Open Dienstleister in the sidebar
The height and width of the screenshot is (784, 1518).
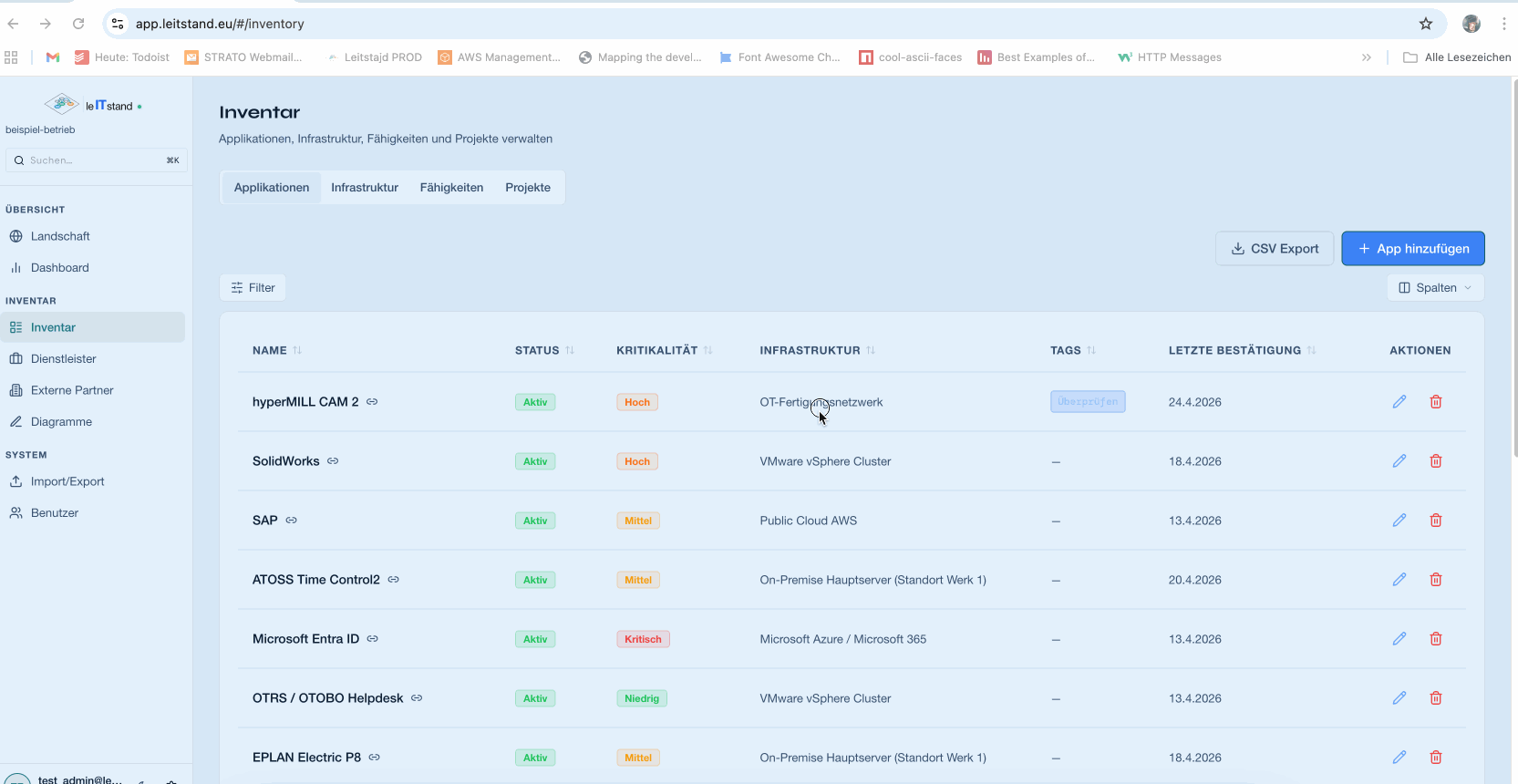click(x=92, y=359)
